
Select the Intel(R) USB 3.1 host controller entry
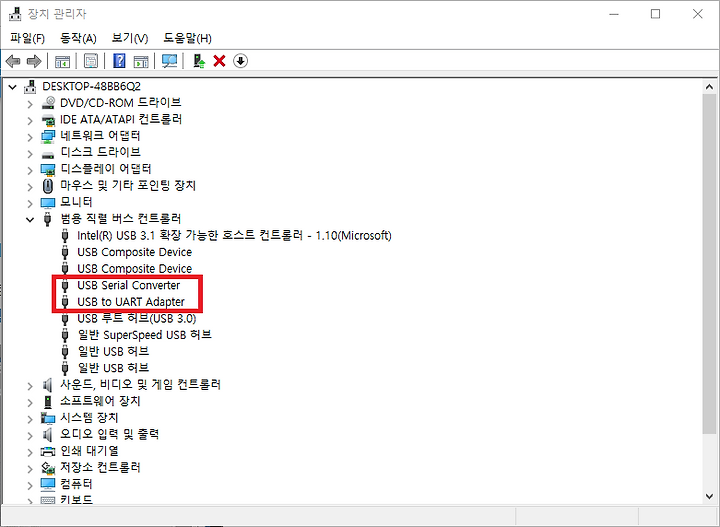[234, 235]
